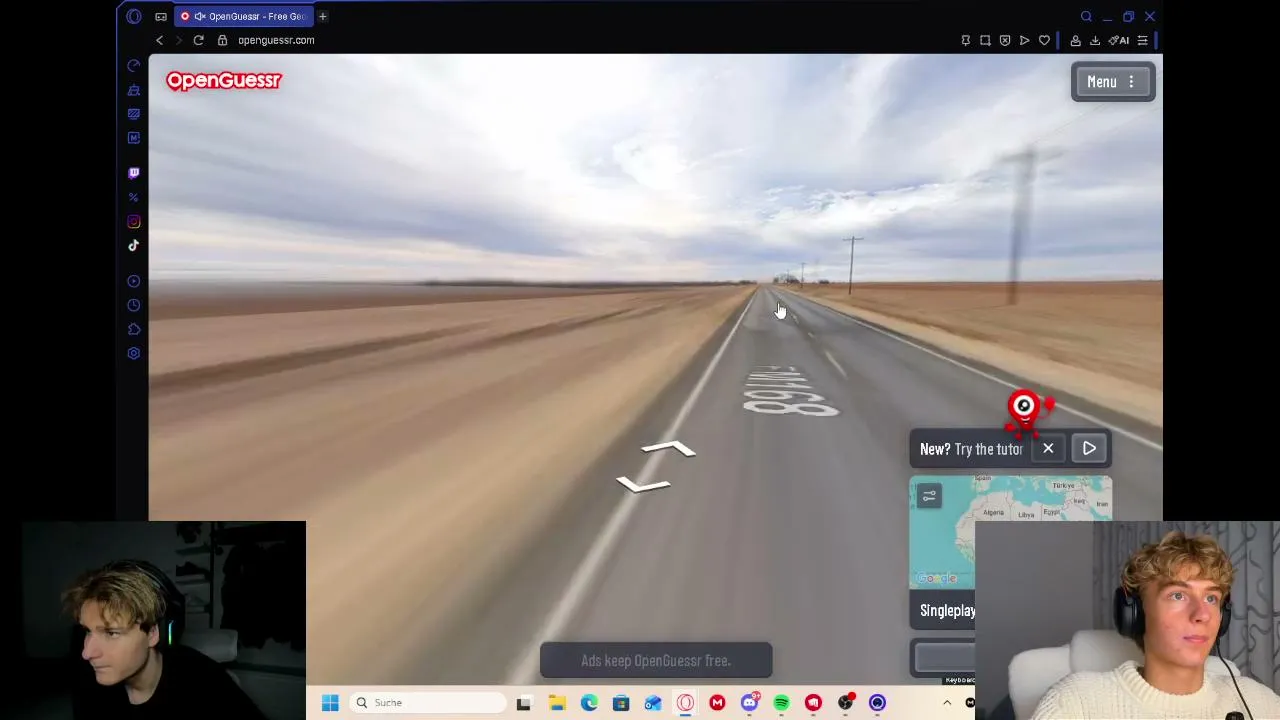Screen dimensions: 1280x720
Task: Take a page snapshot
Action: pos(985,40)
